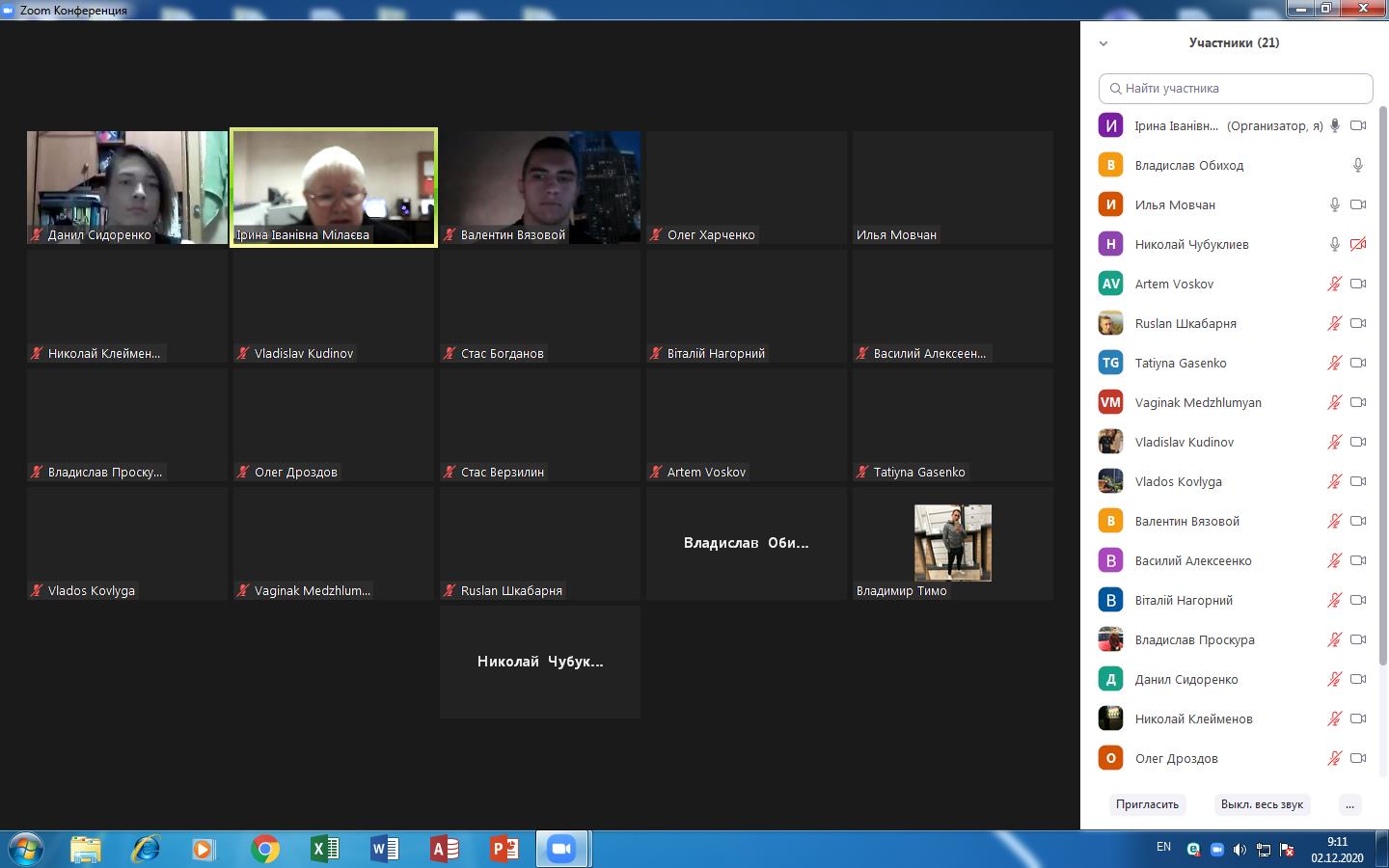The width and height of the screenshot is (1389, 868).
Task: Click the camera icon next to Tatiyna Gasenko
Action: point(1358,363)
